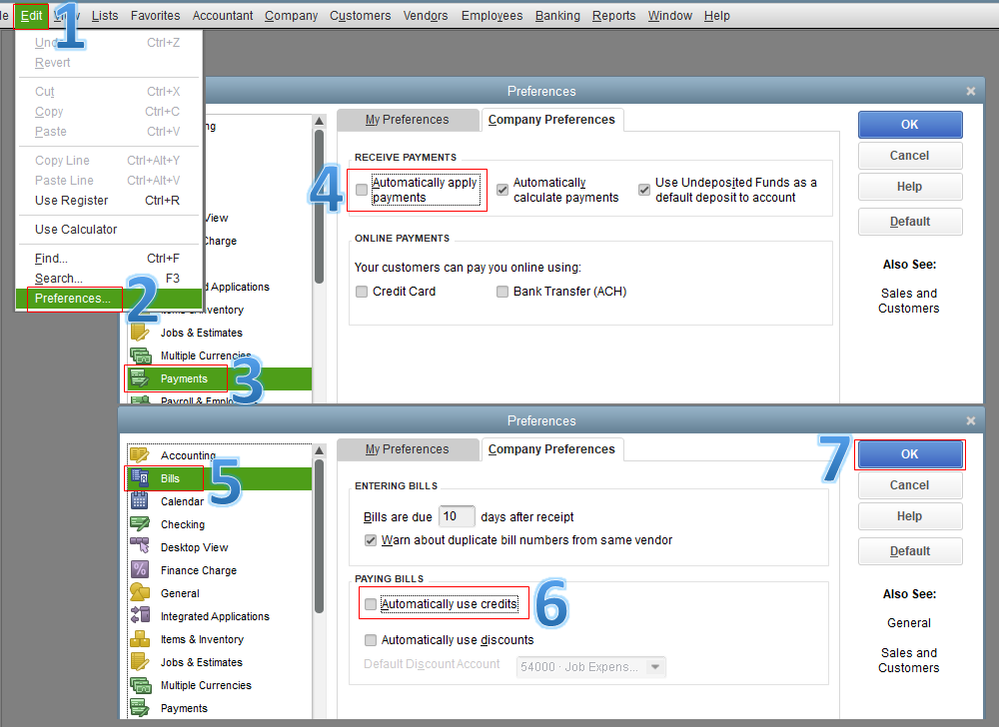Click the scroll up arrow in upper preferences list
The height and width of the screenshot is (727, 999).
[319, 121]
